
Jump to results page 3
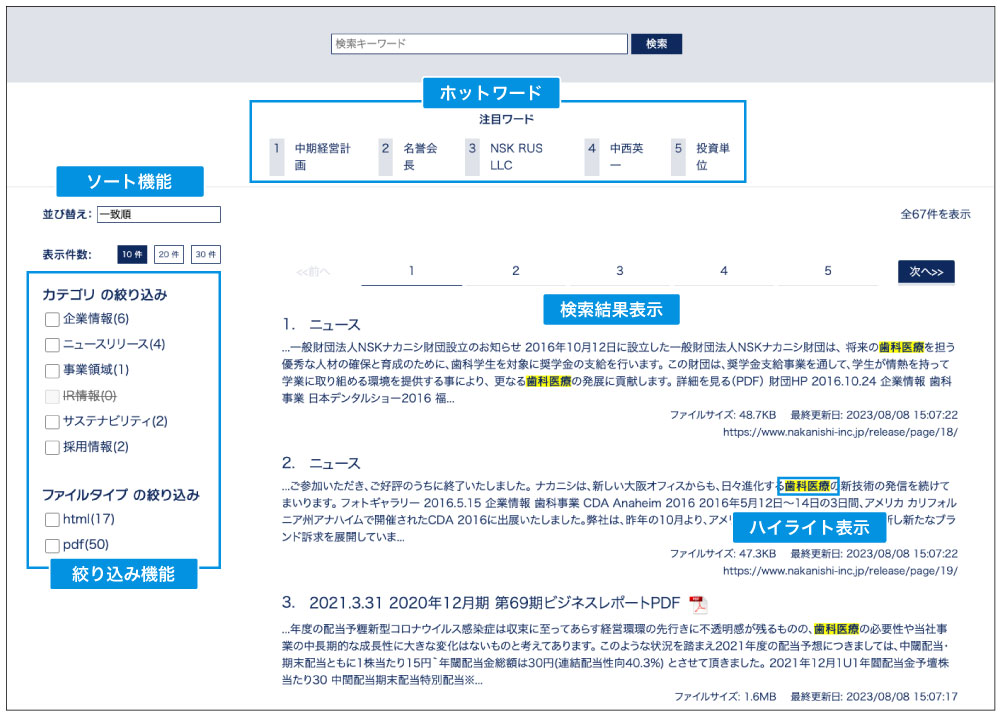[619, 271]
